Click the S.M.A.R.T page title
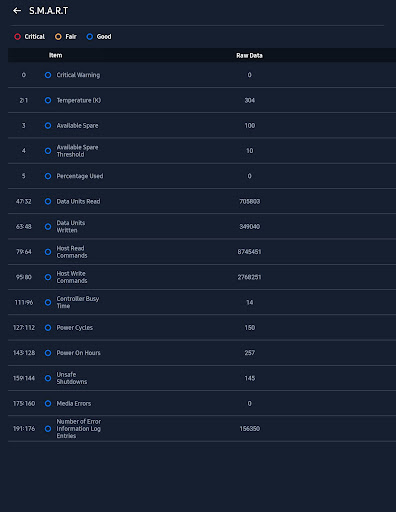The image size is (396, 512). (49, 11)
